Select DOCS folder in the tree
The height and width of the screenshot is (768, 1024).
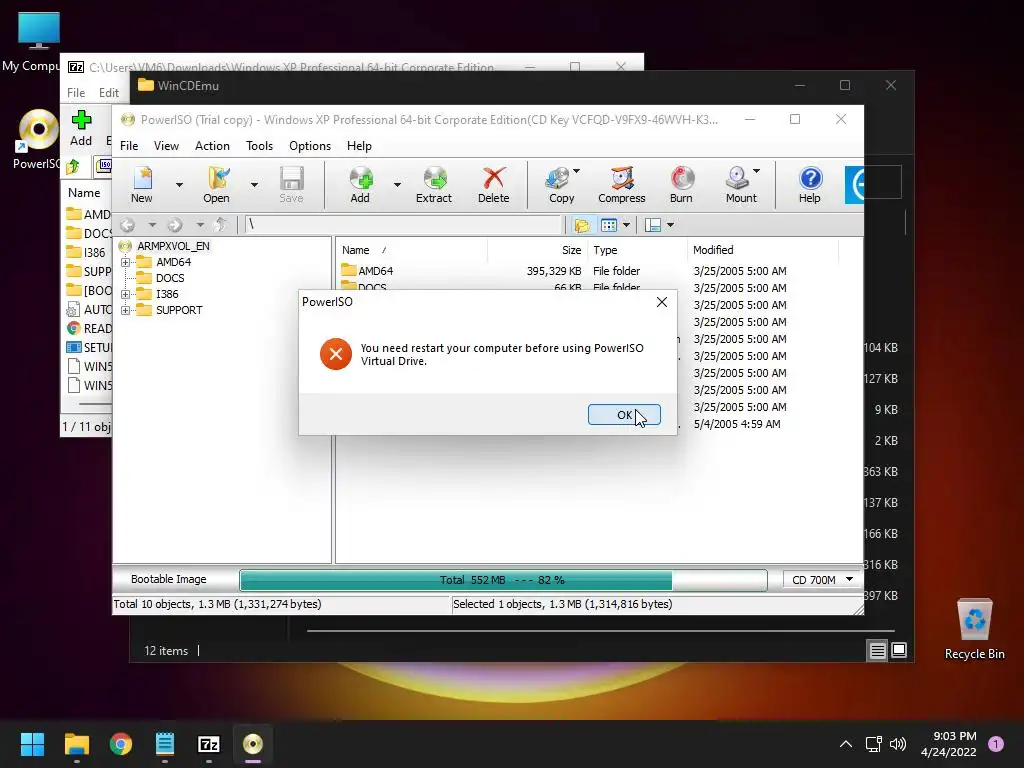click(170, 278)
